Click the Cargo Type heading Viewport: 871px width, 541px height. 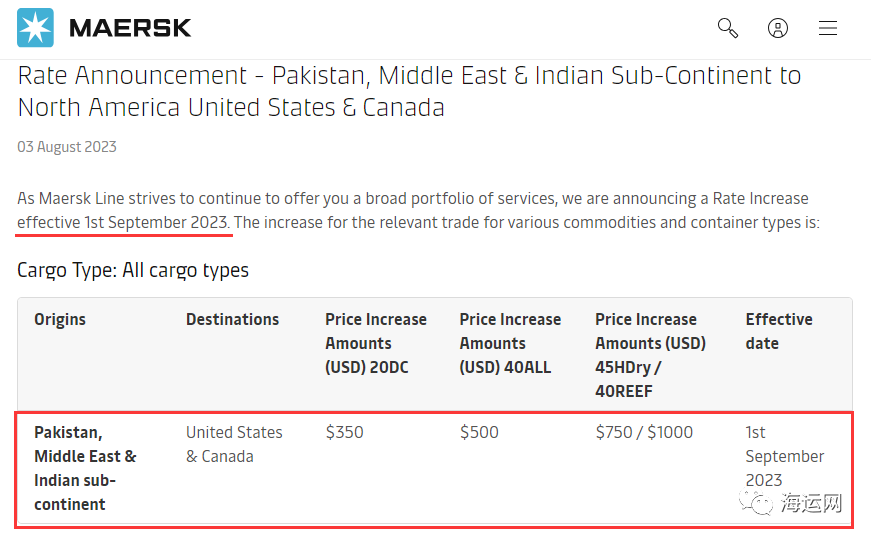(133, 270)
